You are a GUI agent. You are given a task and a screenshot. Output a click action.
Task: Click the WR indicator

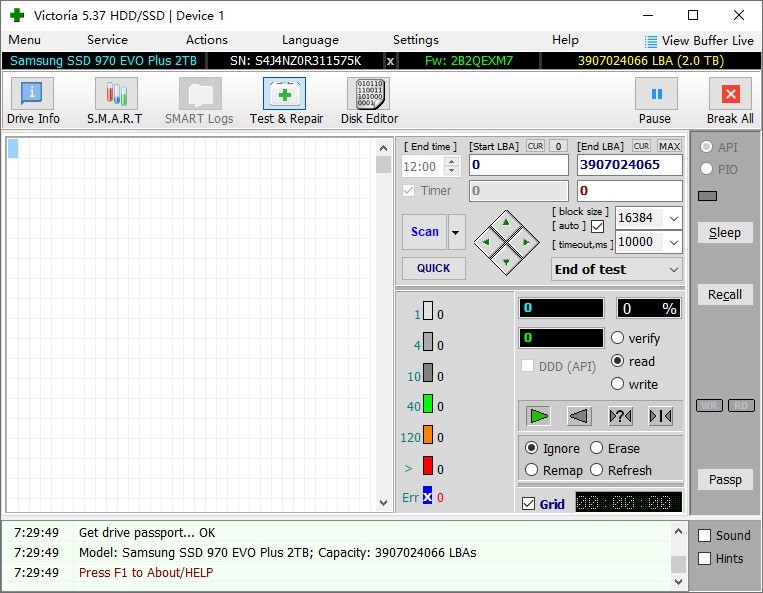point(709,405)
